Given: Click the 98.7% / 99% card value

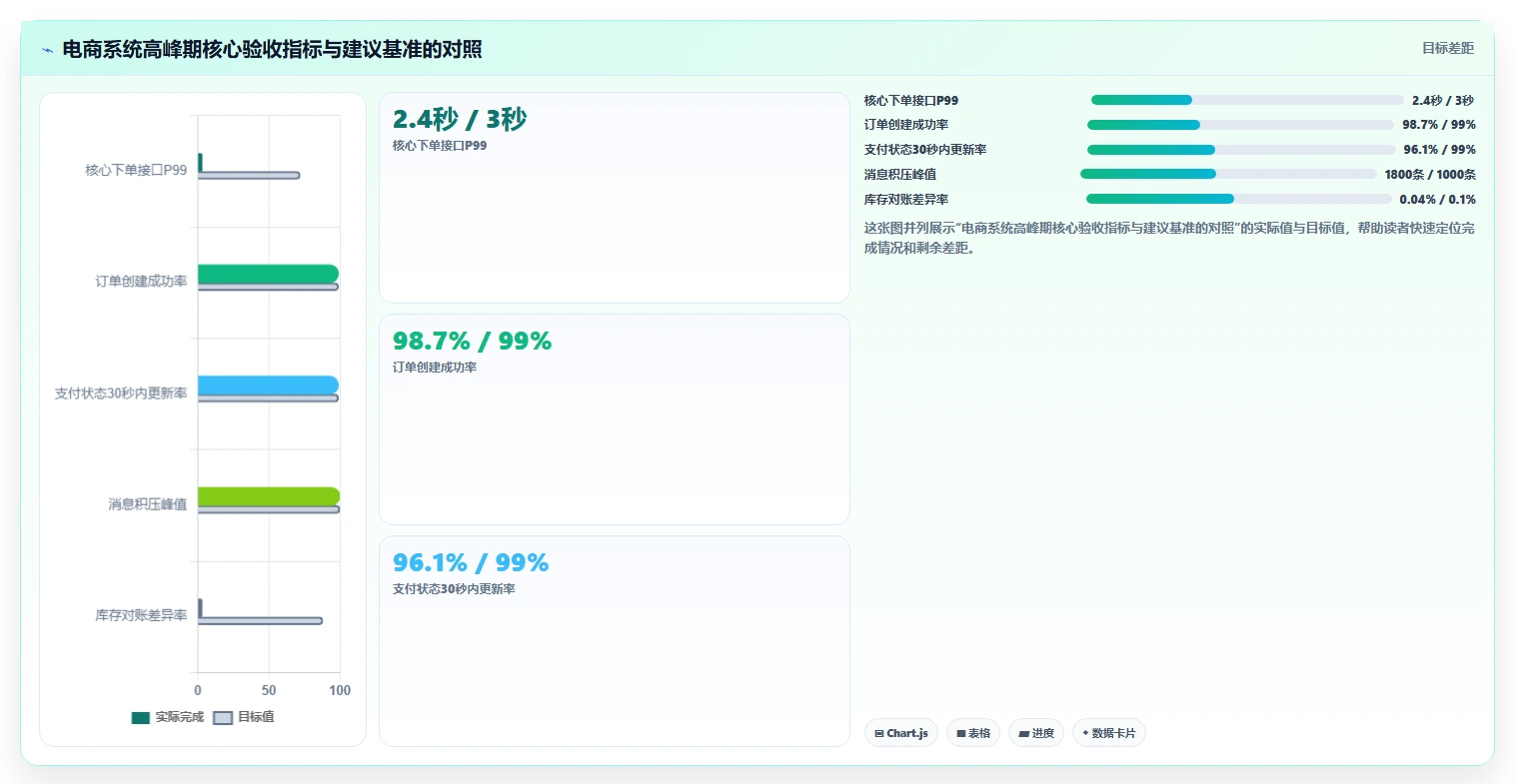Looking at the screenshot, I should [472, 341].
